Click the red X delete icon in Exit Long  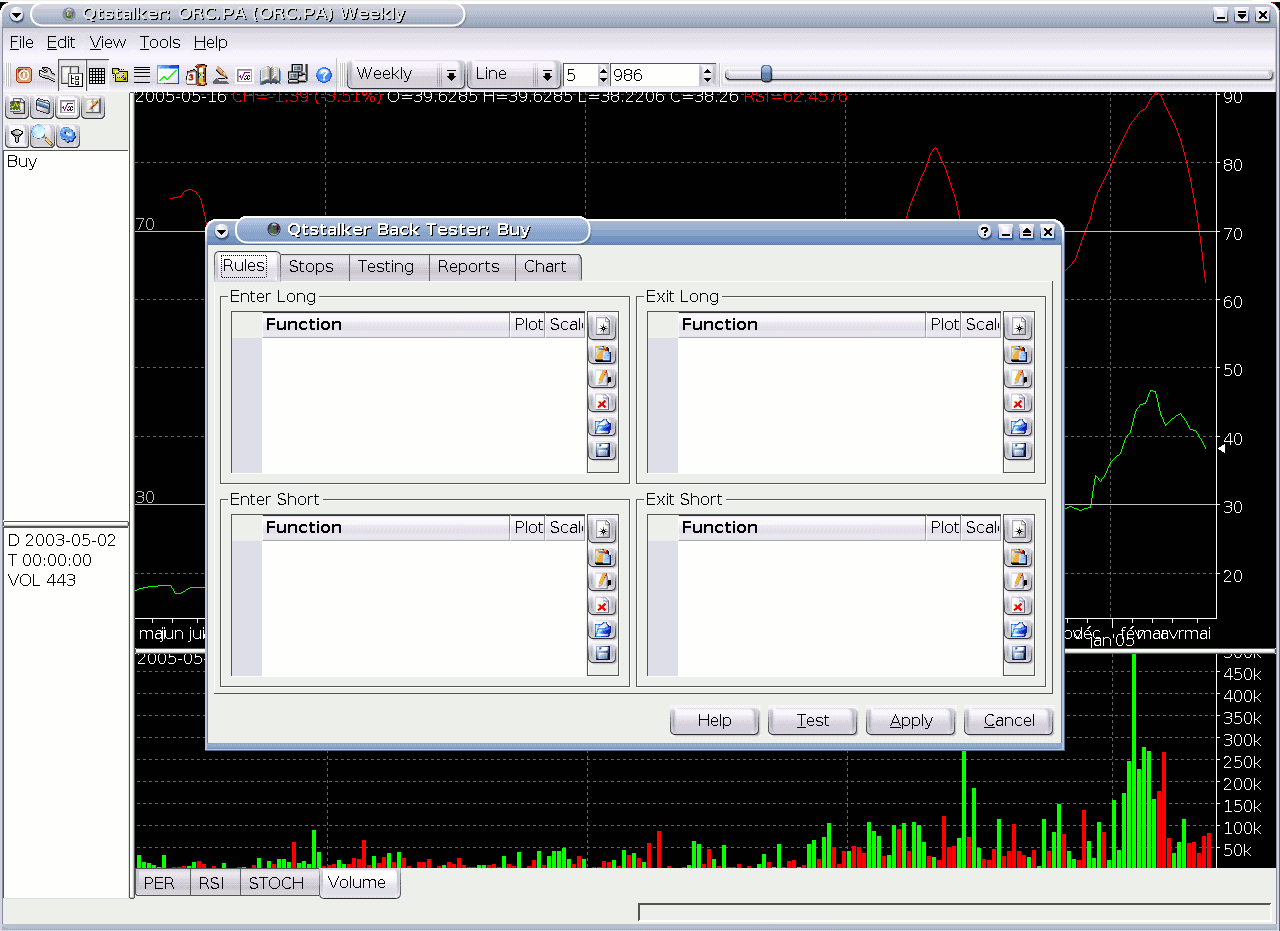tap(1018, 402)
